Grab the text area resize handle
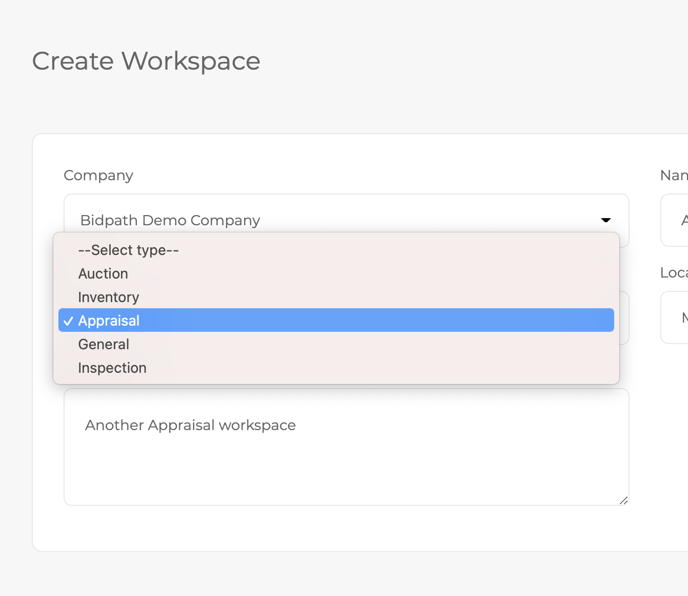 [x=624, y=500]
